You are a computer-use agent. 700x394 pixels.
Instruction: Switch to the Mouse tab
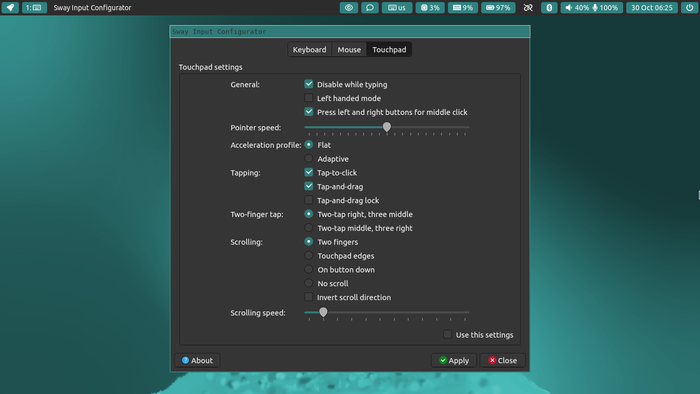coord(349,50)
